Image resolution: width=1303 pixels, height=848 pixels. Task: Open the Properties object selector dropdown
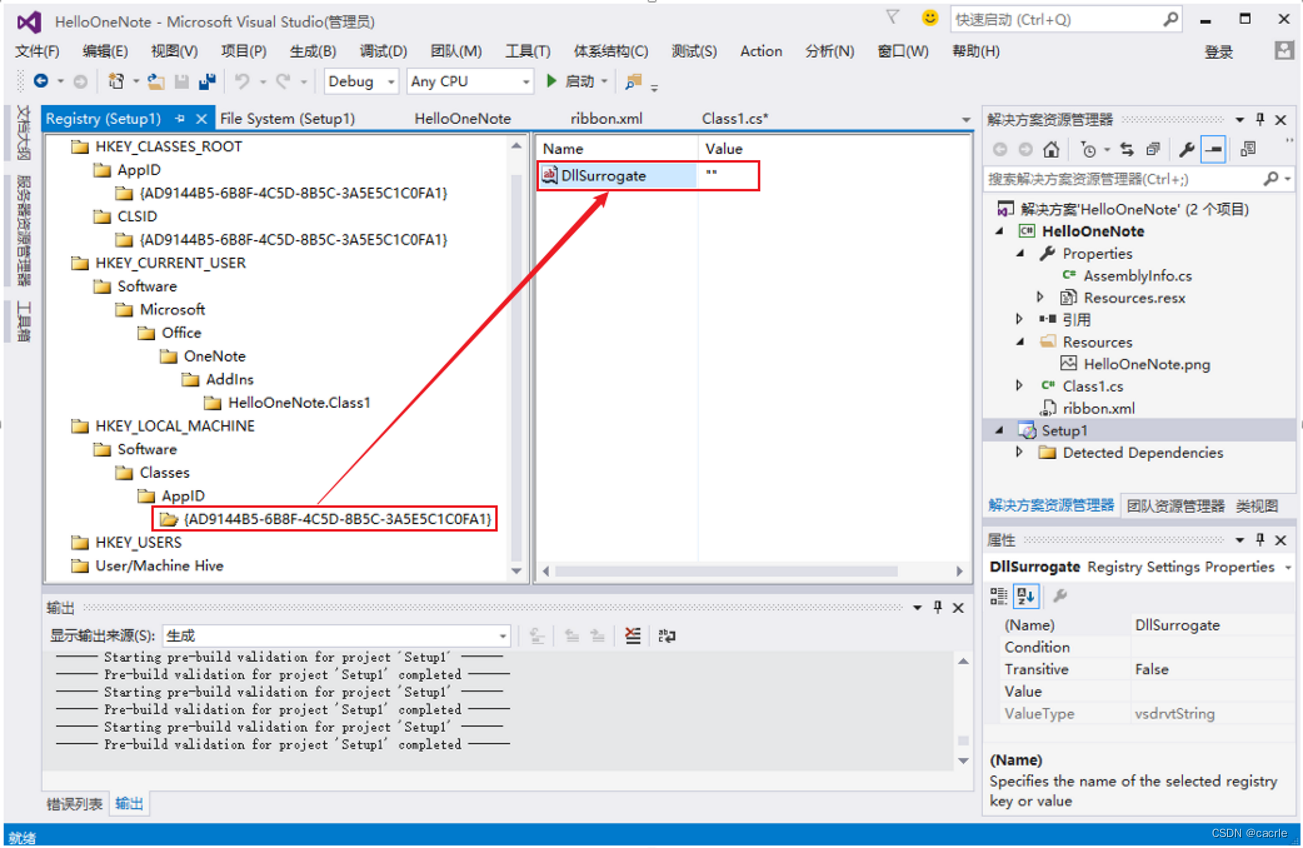tap(1288, 567)
